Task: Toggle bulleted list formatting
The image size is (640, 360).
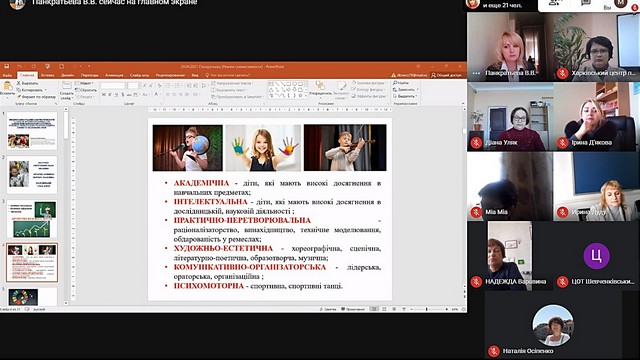Action: pos(169,86)
